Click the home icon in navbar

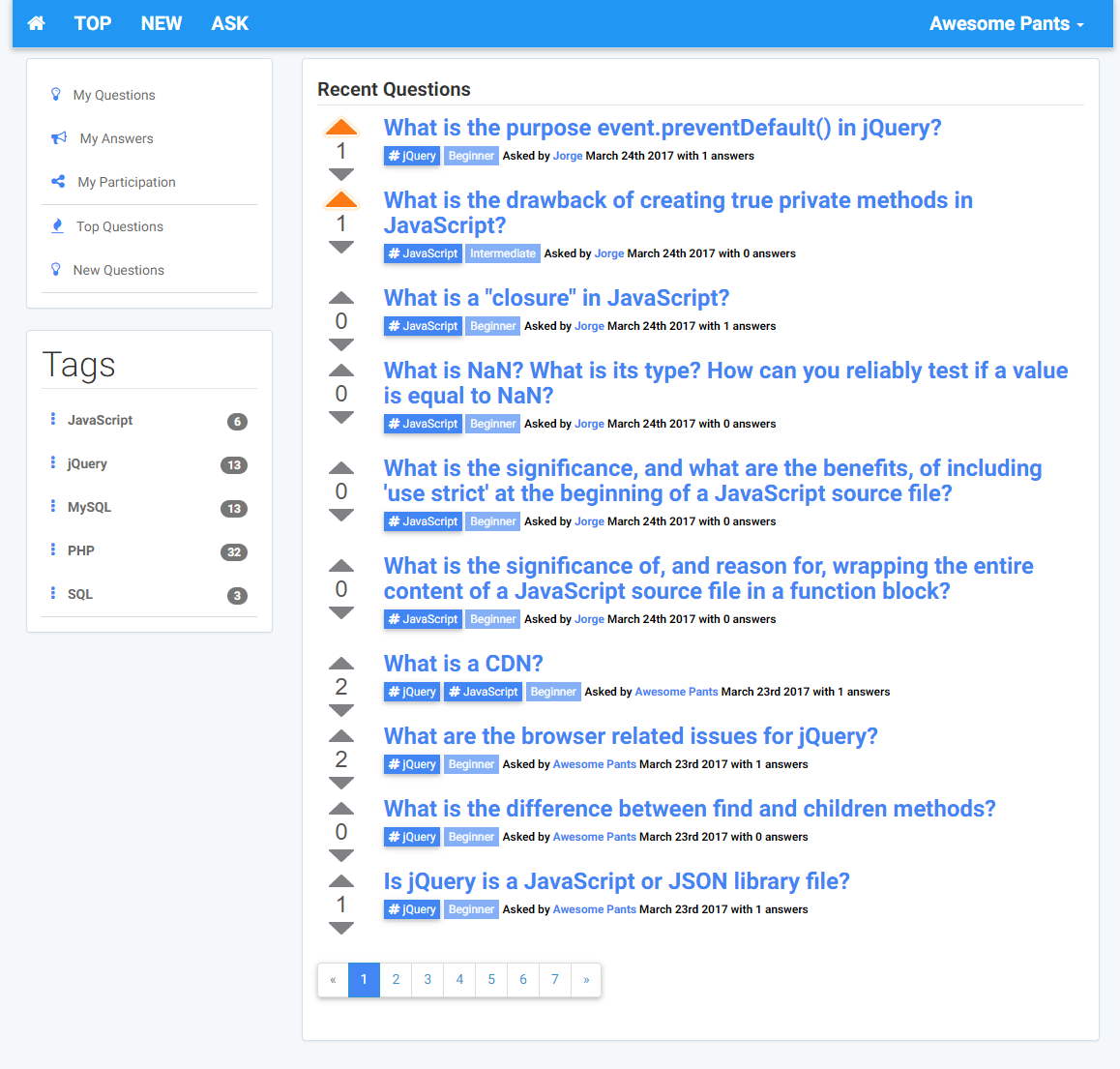[x=36, y=23]
